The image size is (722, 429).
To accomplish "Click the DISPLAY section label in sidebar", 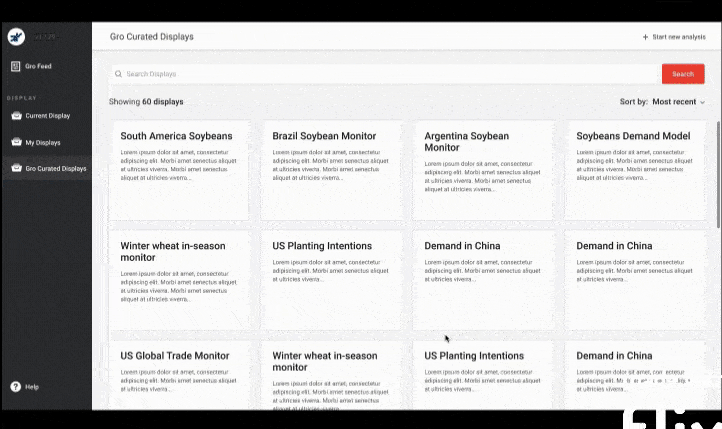I will coord(22,98).
